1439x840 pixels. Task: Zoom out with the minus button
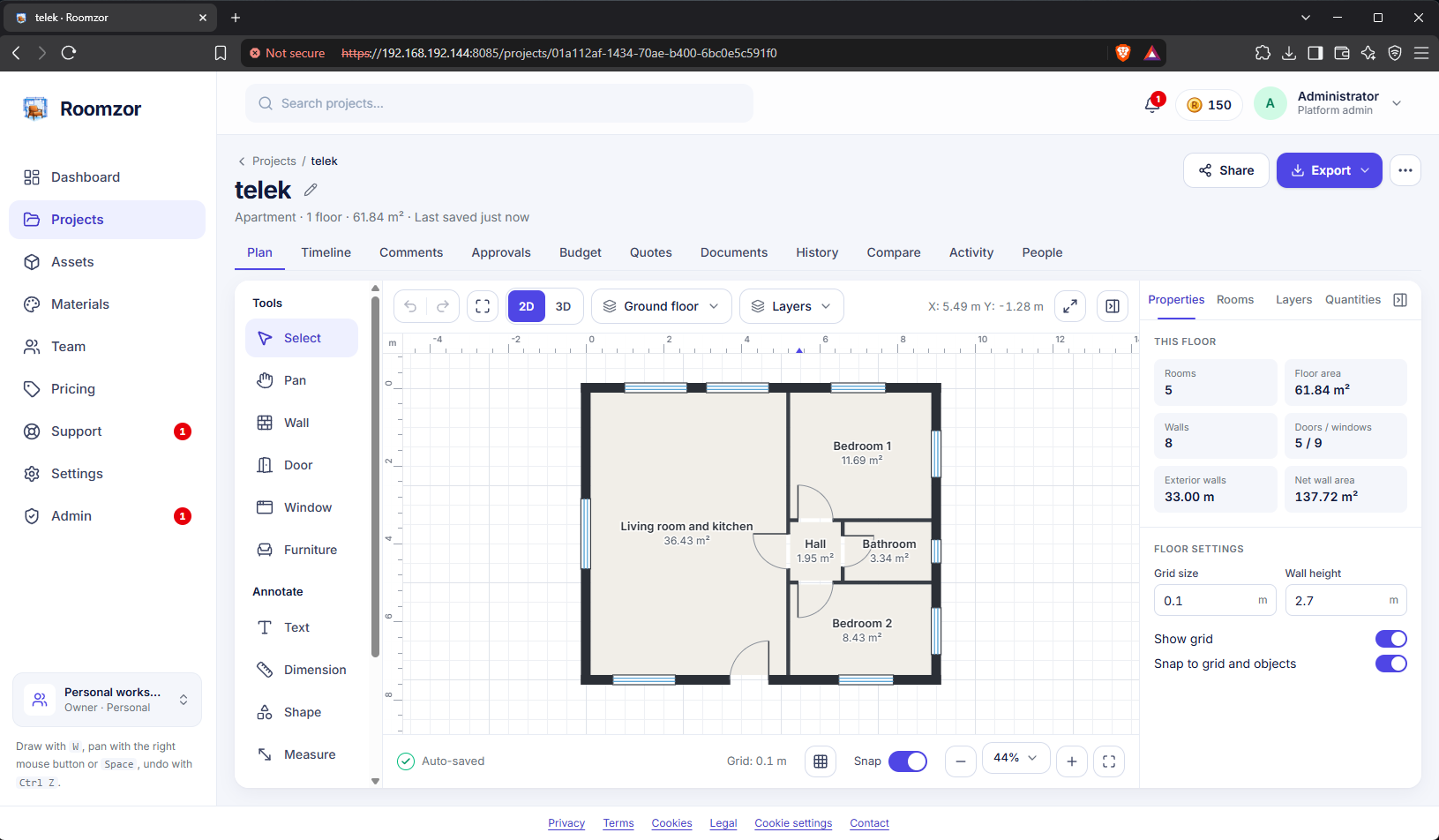[x=961, y=761]
